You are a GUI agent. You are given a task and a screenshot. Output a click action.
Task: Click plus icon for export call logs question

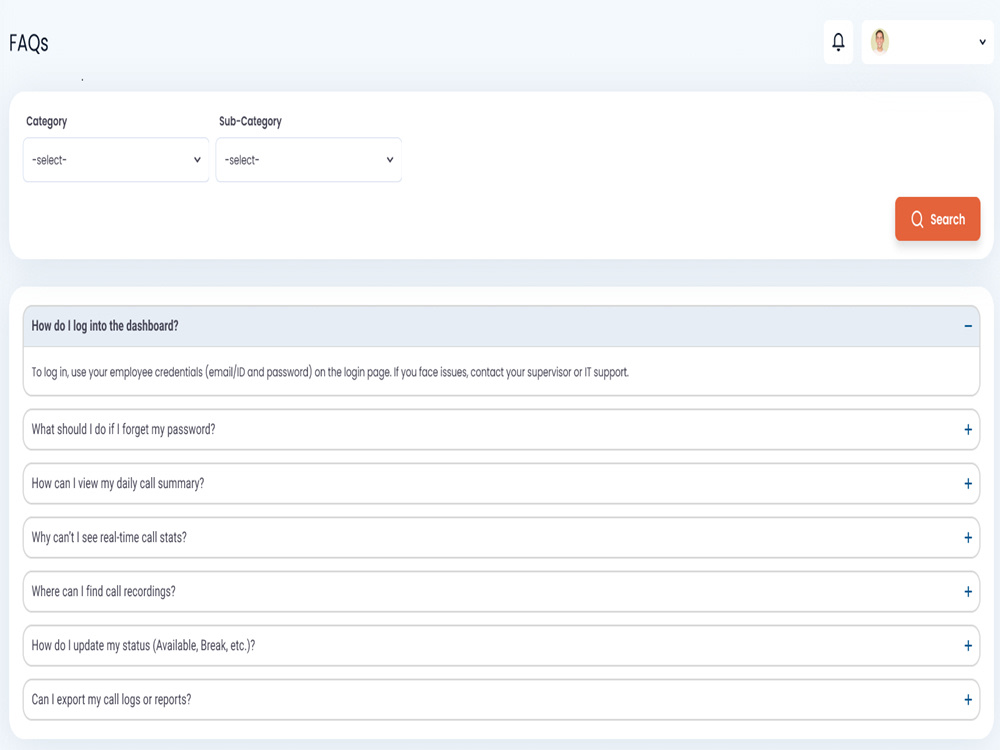pos(968,700)
